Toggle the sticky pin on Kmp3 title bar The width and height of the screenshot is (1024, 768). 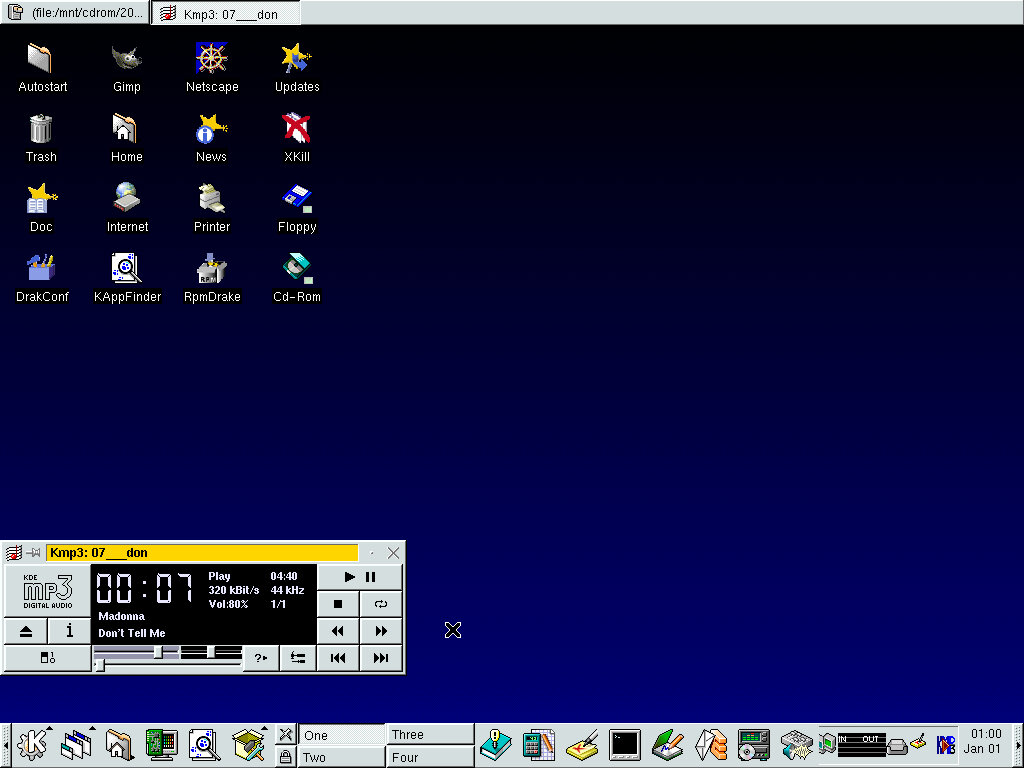tap(34, 553)
